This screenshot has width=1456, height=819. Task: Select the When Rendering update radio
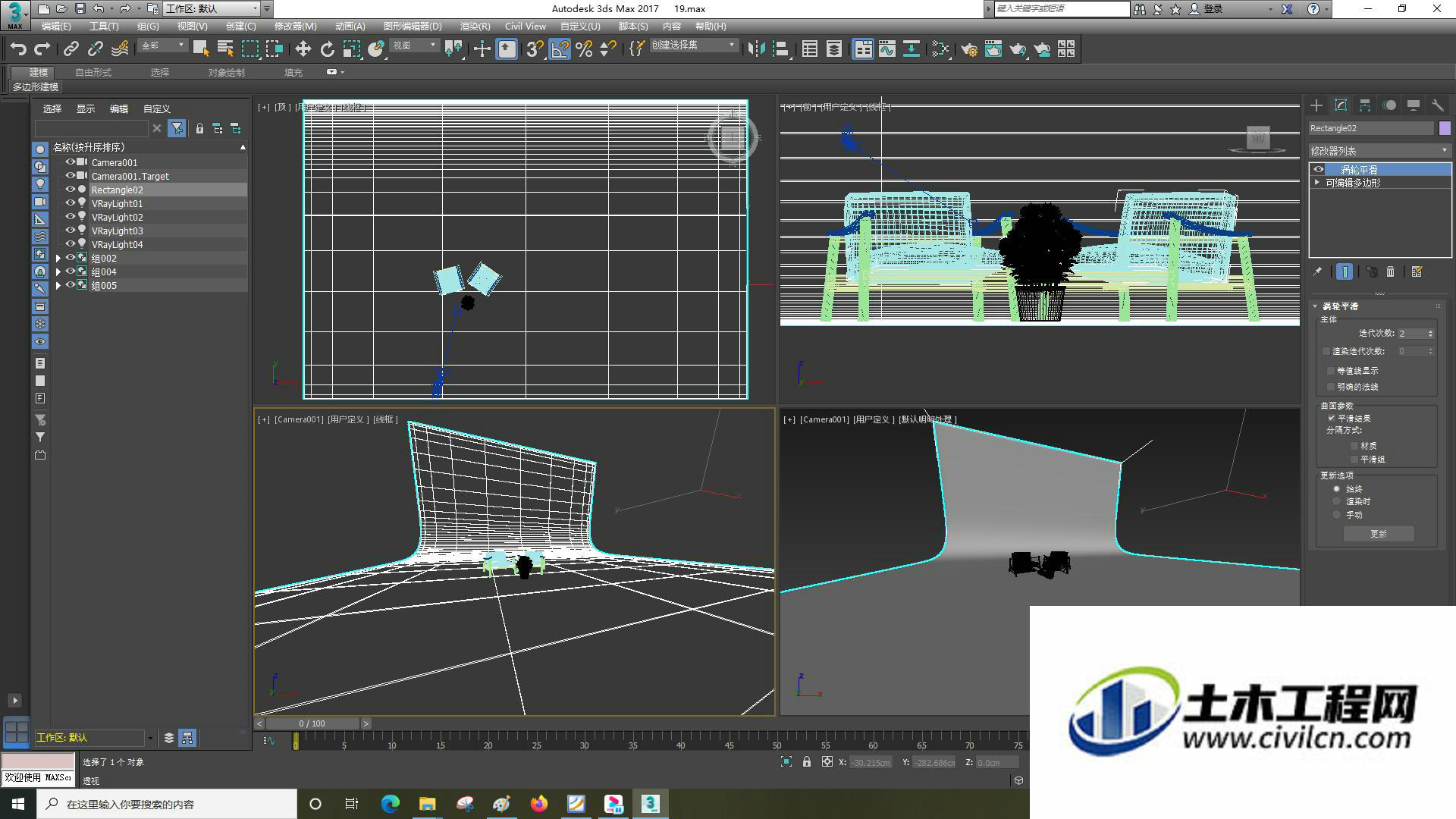click(x=1336, y=501)
